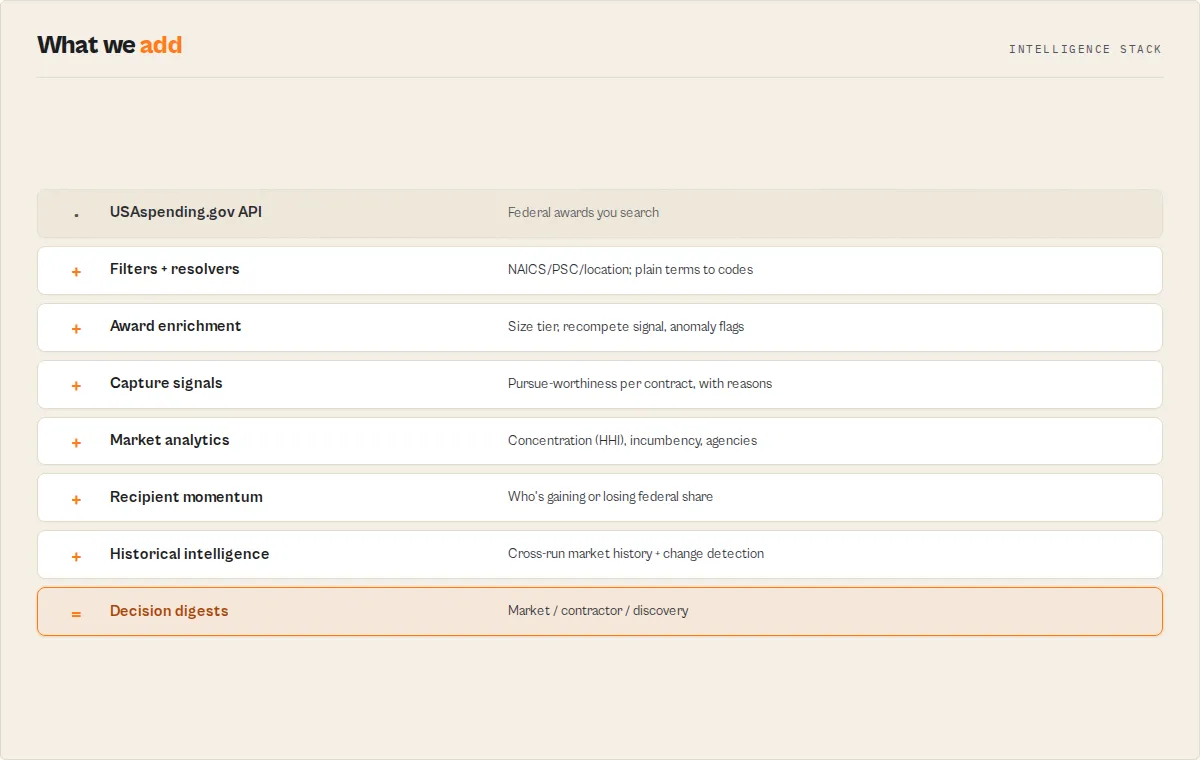The width and height of the screenshot is (1200, 760).
Task: Click 'Concentration (HHI), incumbency, agencies' text
Action: [633, 440]
